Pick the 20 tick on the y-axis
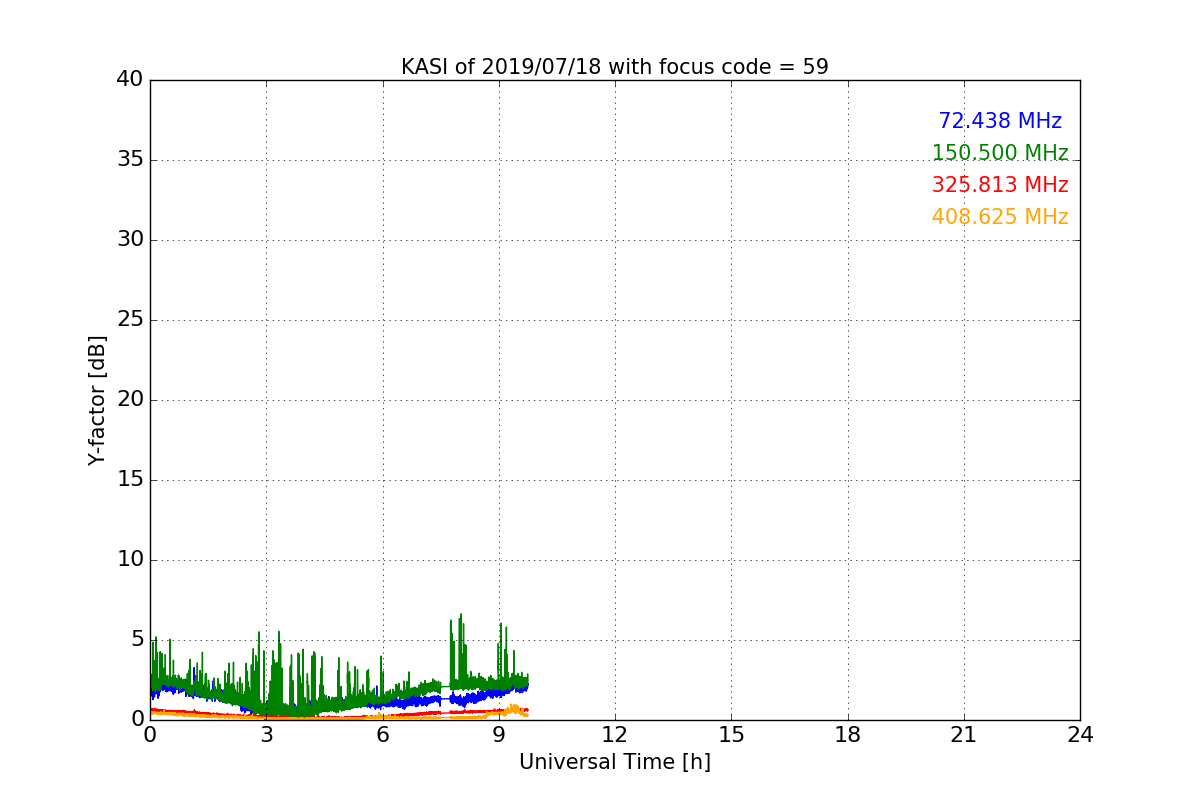 point(129,400)
